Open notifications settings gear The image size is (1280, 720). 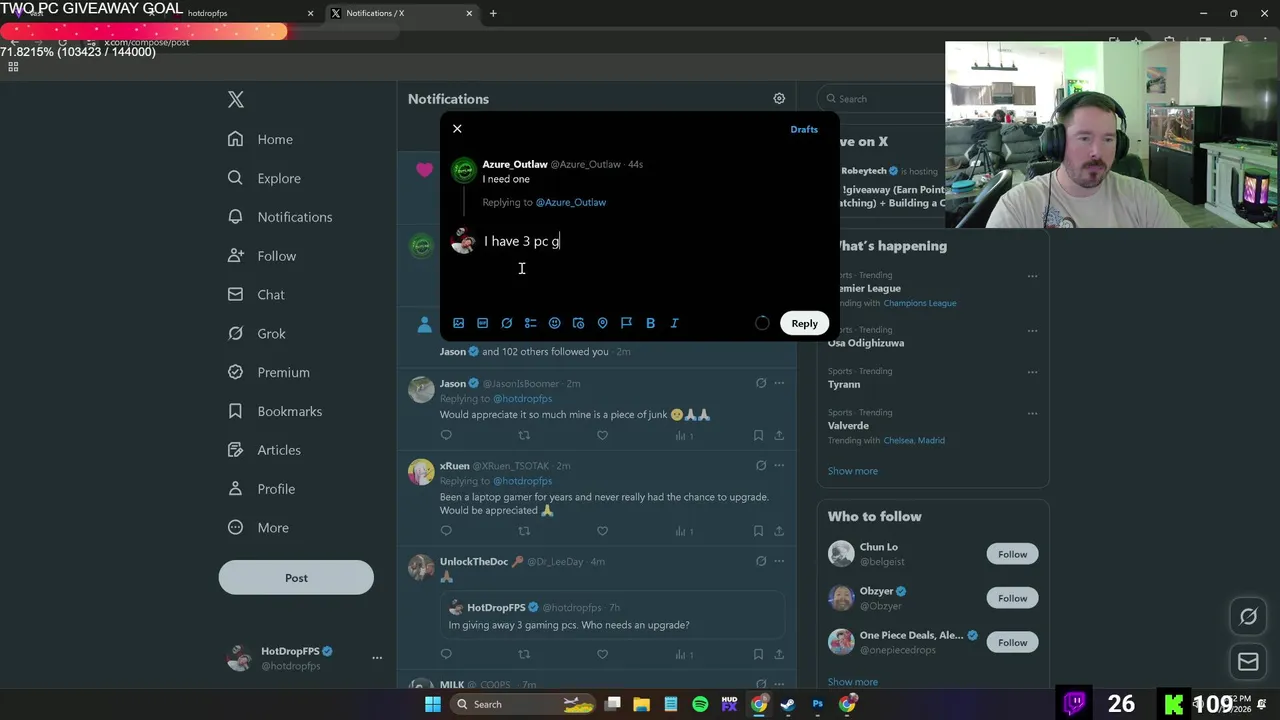[779, 99]
